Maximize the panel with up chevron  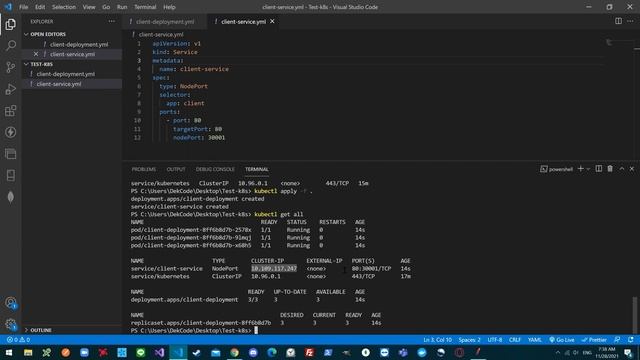click(x=622, y=169)
